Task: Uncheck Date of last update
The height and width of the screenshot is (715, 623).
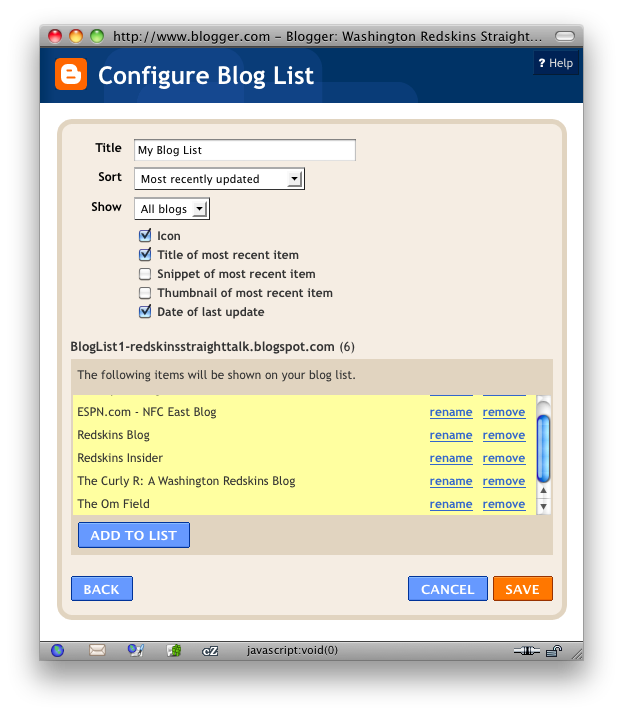Action: 145,311
